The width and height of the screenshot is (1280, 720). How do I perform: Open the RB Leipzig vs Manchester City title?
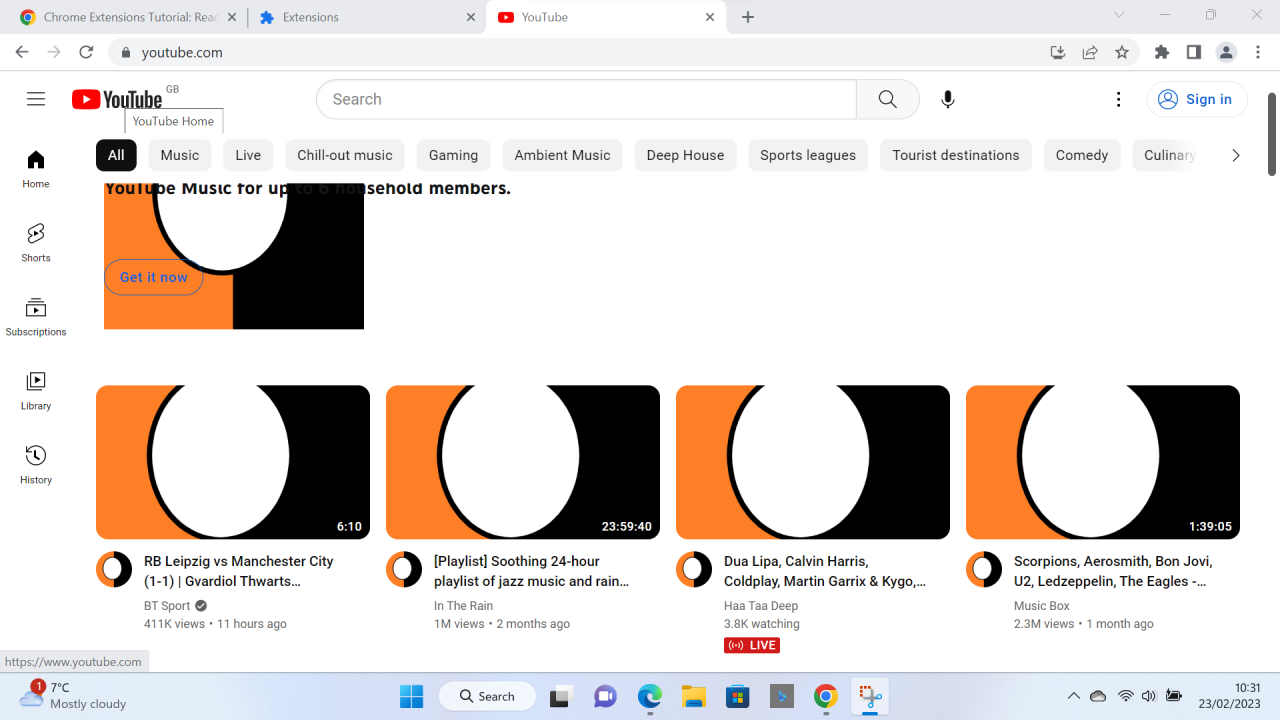239,571
